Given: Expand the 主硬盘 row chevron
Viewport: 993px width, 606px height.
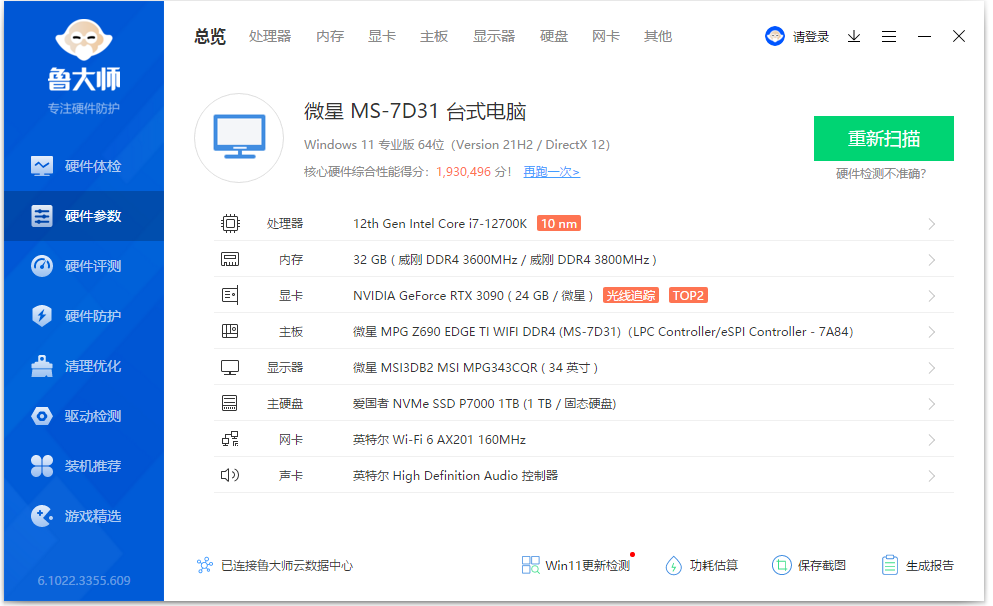Looking at the screenshot, I should point(931,404).
